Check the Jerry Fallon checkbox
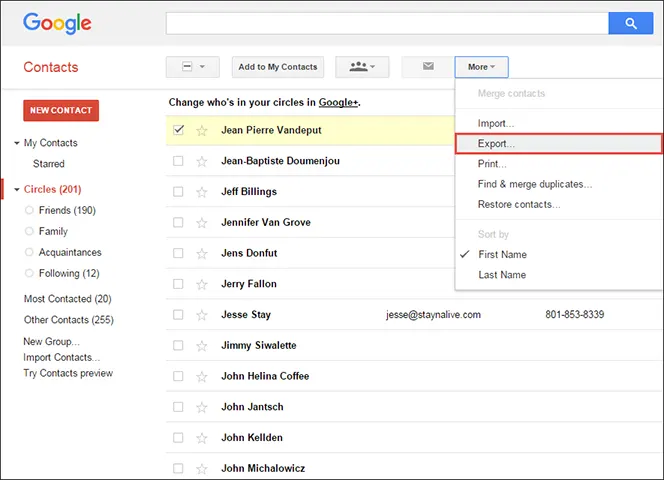The image size is (664, 480). click(178, 284)
